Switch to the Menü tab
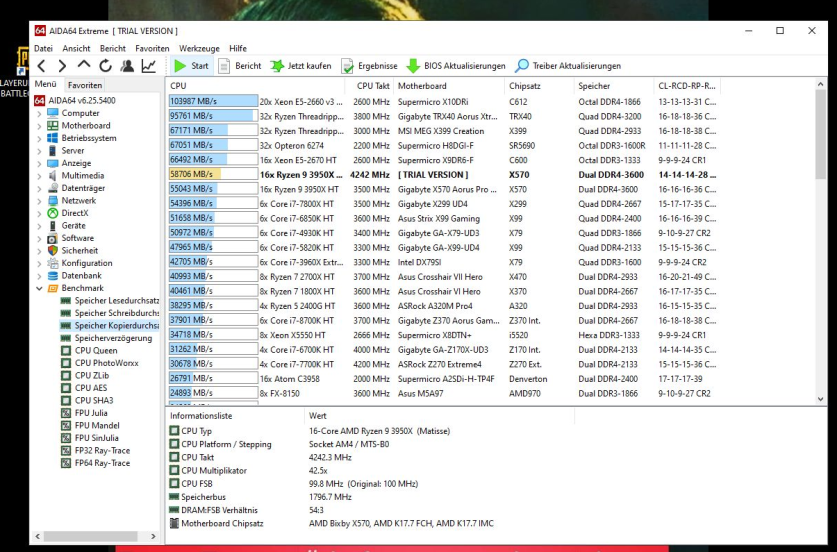The height and width of the screenshot is (552, 837). click(x=45, y=84)
